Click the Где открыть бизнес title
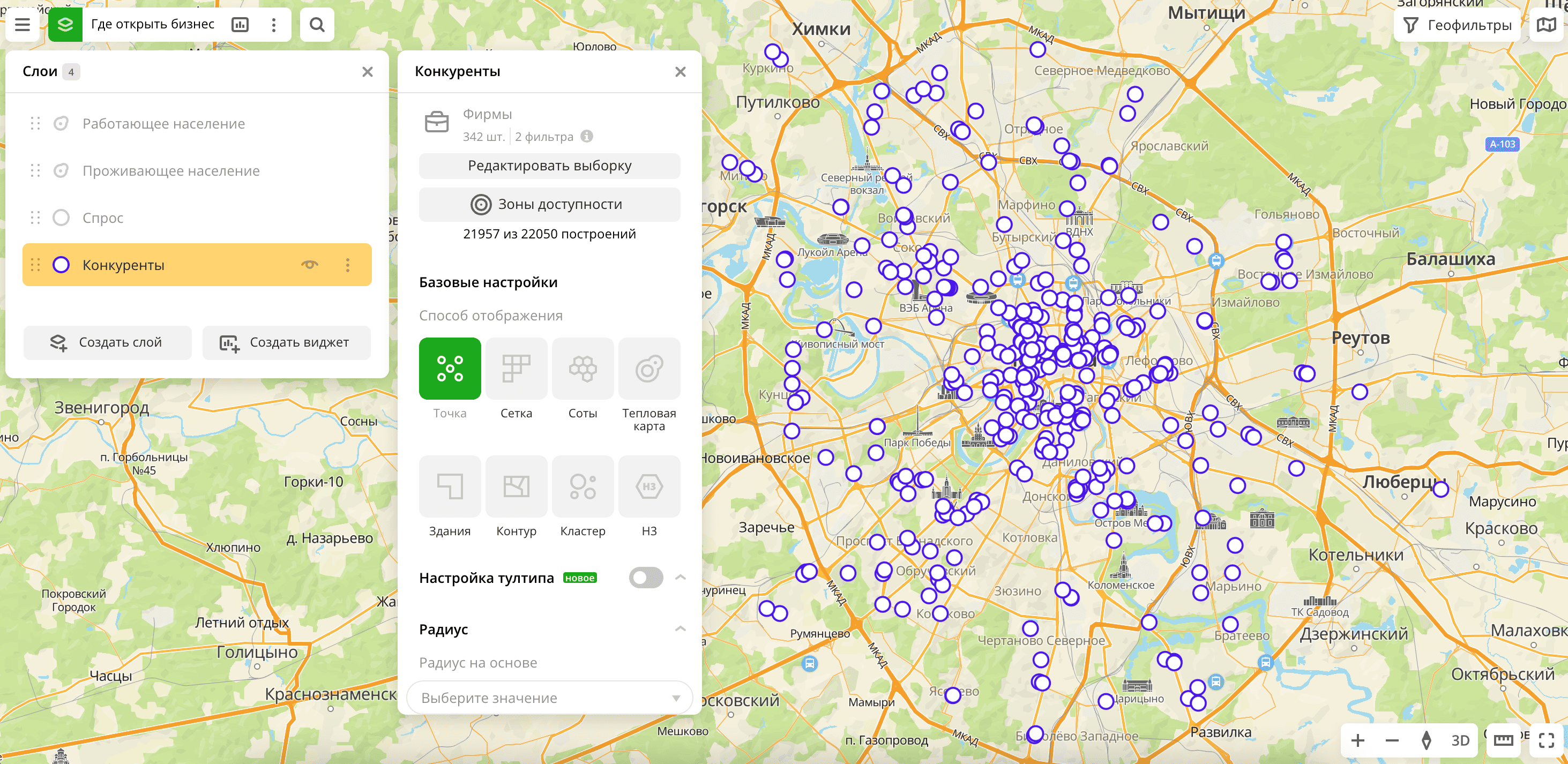Image resolution: width=1568 pixels, height=764 pixels. tap(153, 24)
